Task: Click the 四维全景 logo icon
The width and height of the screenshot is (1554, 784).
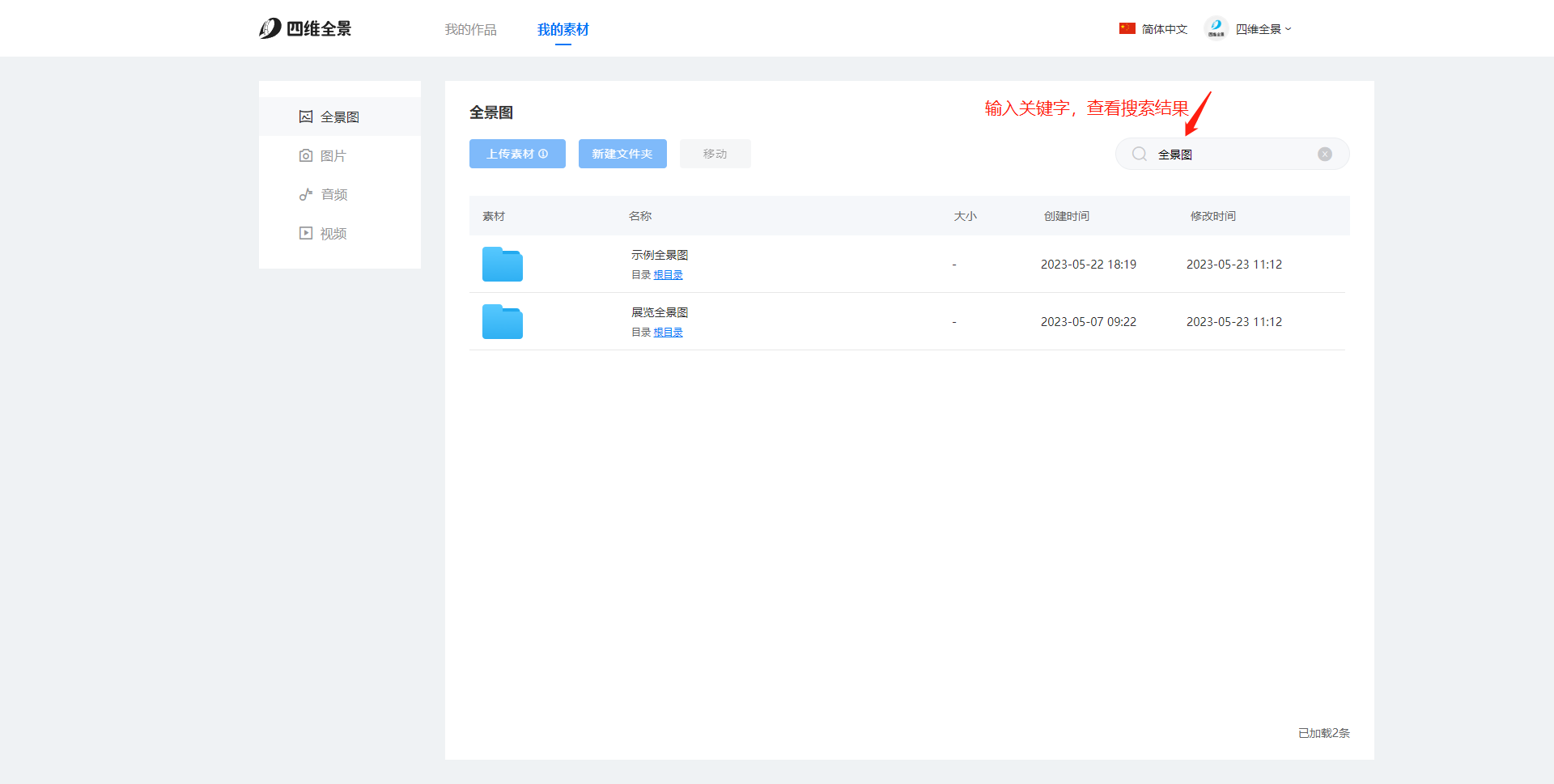Action: 270,29
